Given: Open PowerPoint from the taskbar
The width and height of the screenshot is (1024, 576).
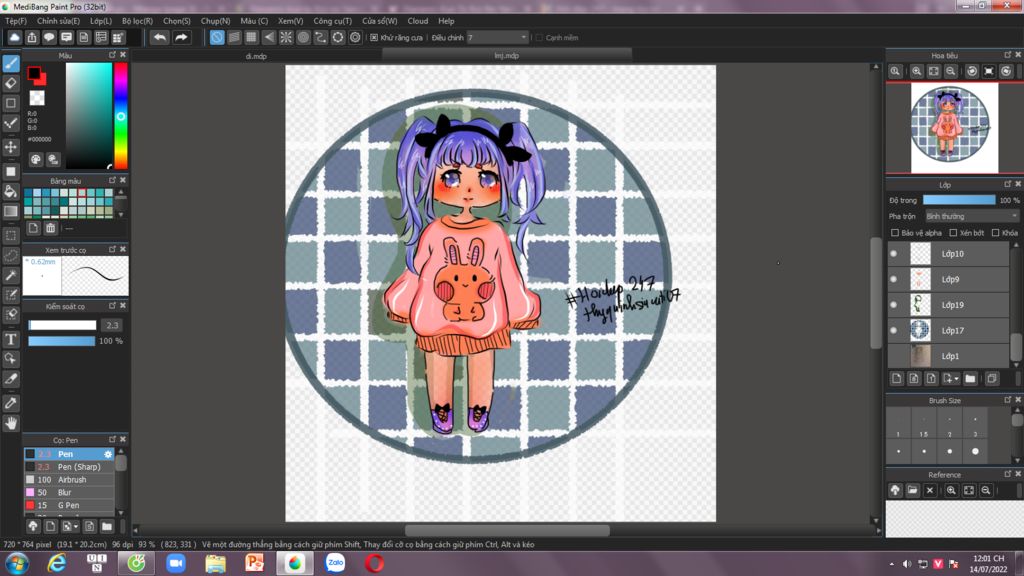Looking at the screenshot, I should [x=255, y=562].
